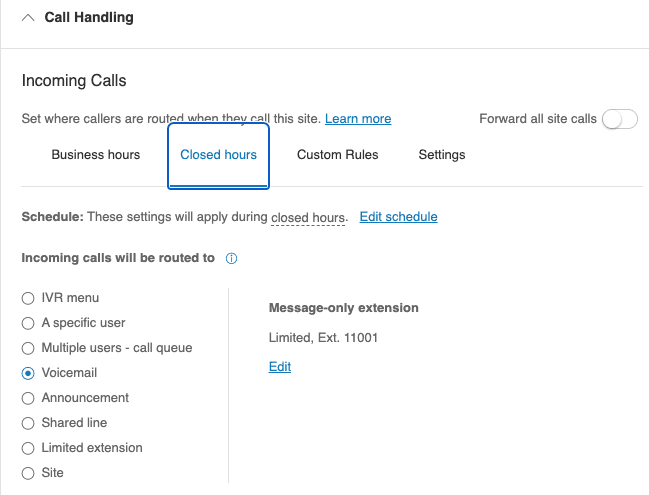Viewport: 649px width, 495px height.
Task: Select the Closed hours tab
Action: [218, 155]
